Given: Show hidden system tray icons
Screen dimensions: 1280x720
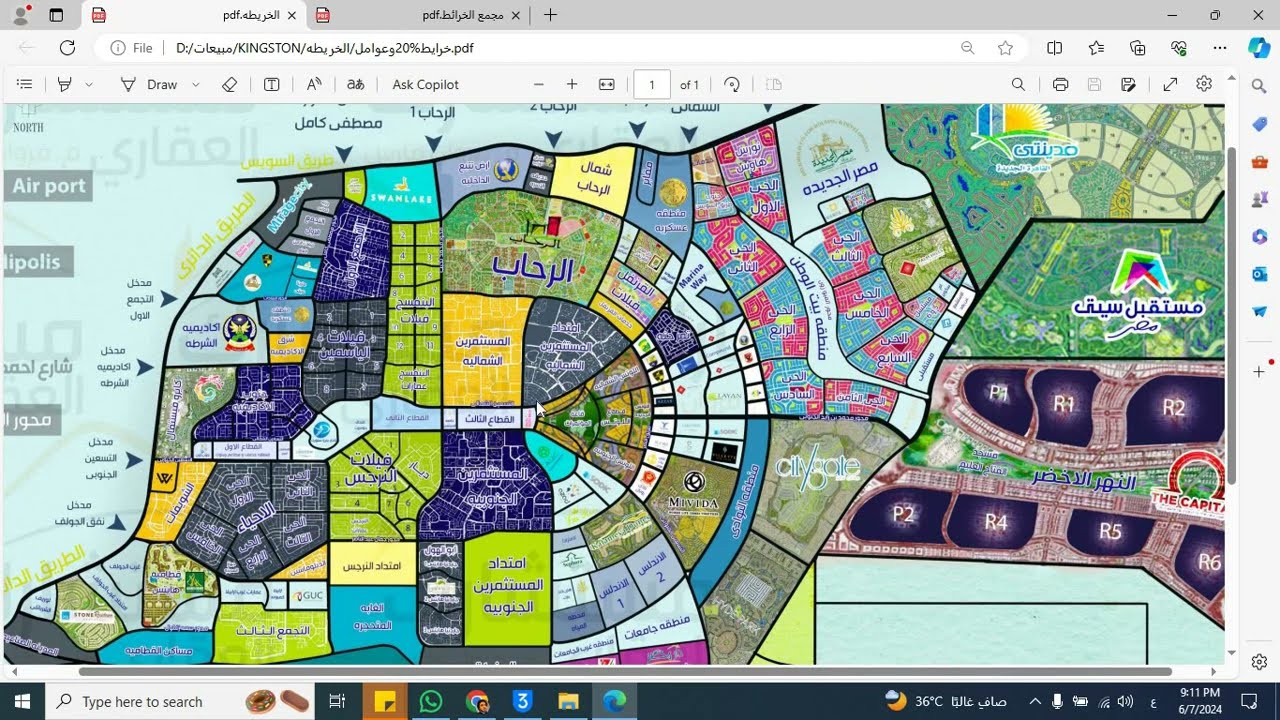Looking at the screenshot, I should coord(1034,701).
